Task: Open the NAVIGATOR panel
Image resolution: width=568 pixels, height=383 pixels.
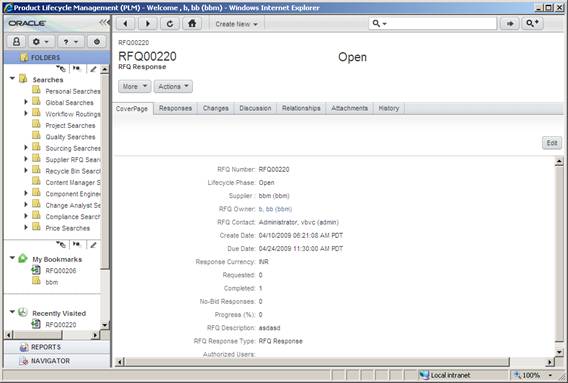Action: point(57,361)
